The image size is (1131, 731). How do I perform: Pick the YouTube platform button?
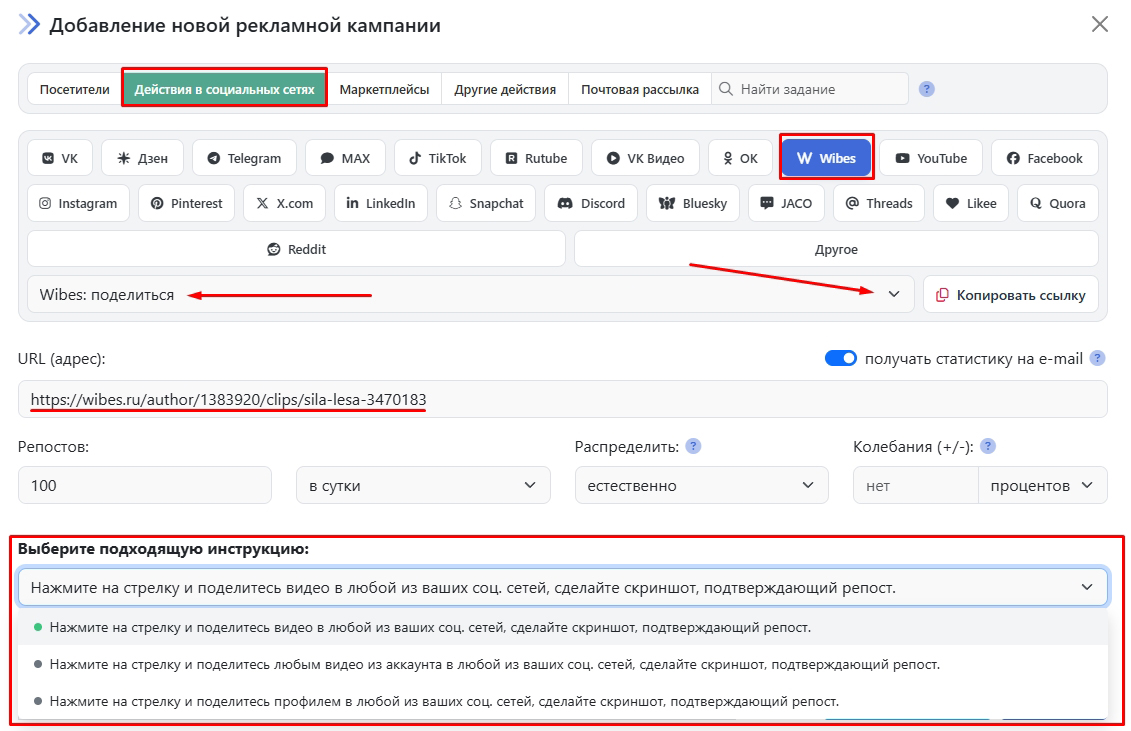coord(930,158)
